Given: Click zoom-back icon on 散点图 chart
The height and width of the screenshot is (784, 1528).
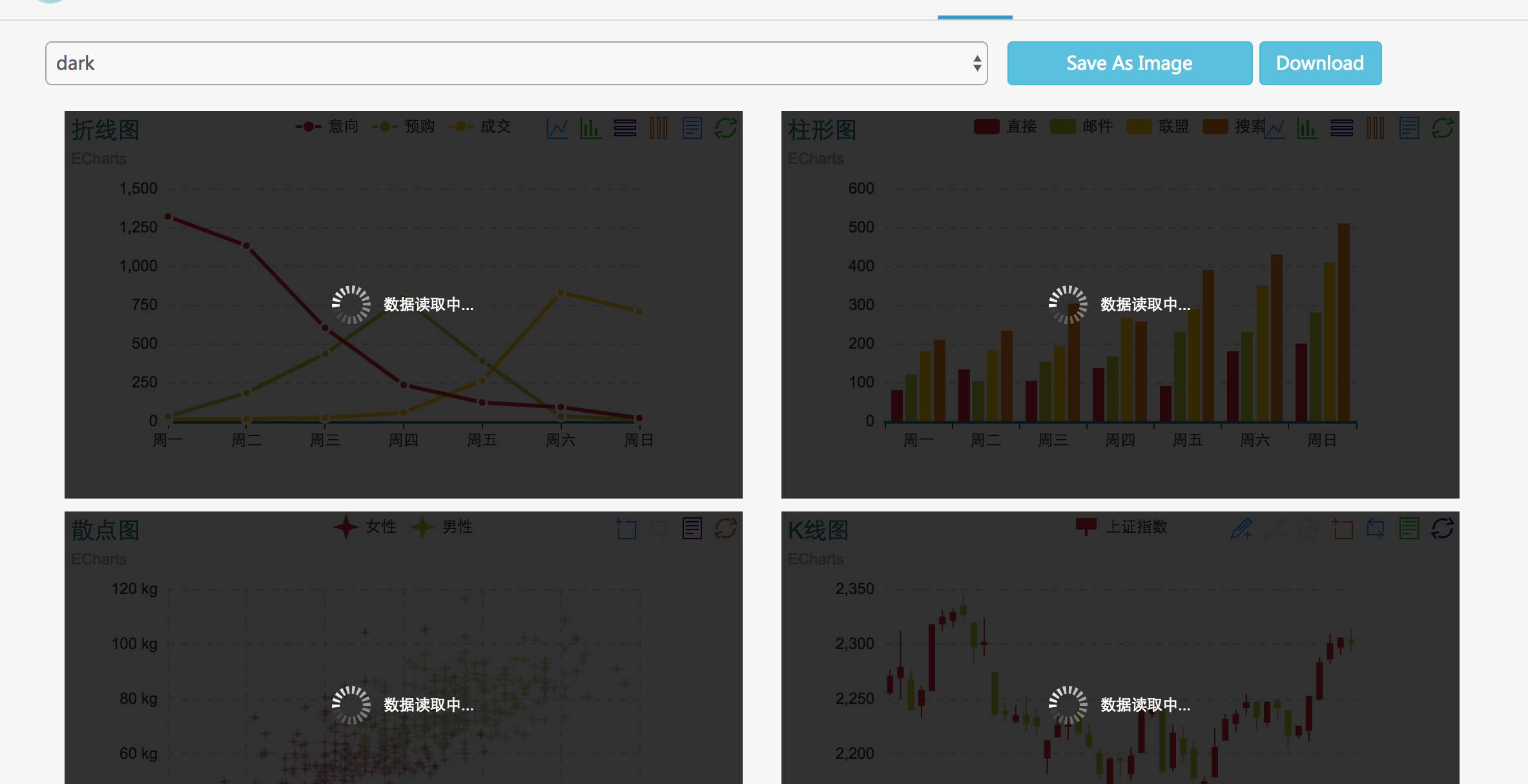Looking at the screenshot, I should [659, 528].
